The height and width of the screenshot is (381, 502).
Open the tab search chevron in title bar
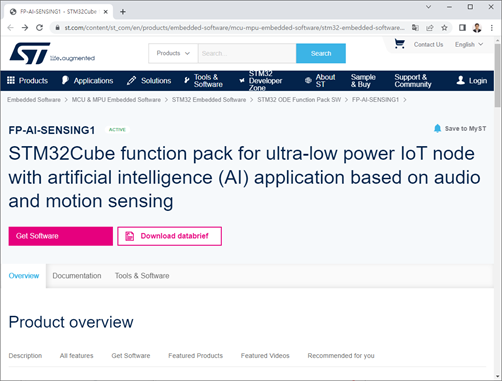coord(429,7)
